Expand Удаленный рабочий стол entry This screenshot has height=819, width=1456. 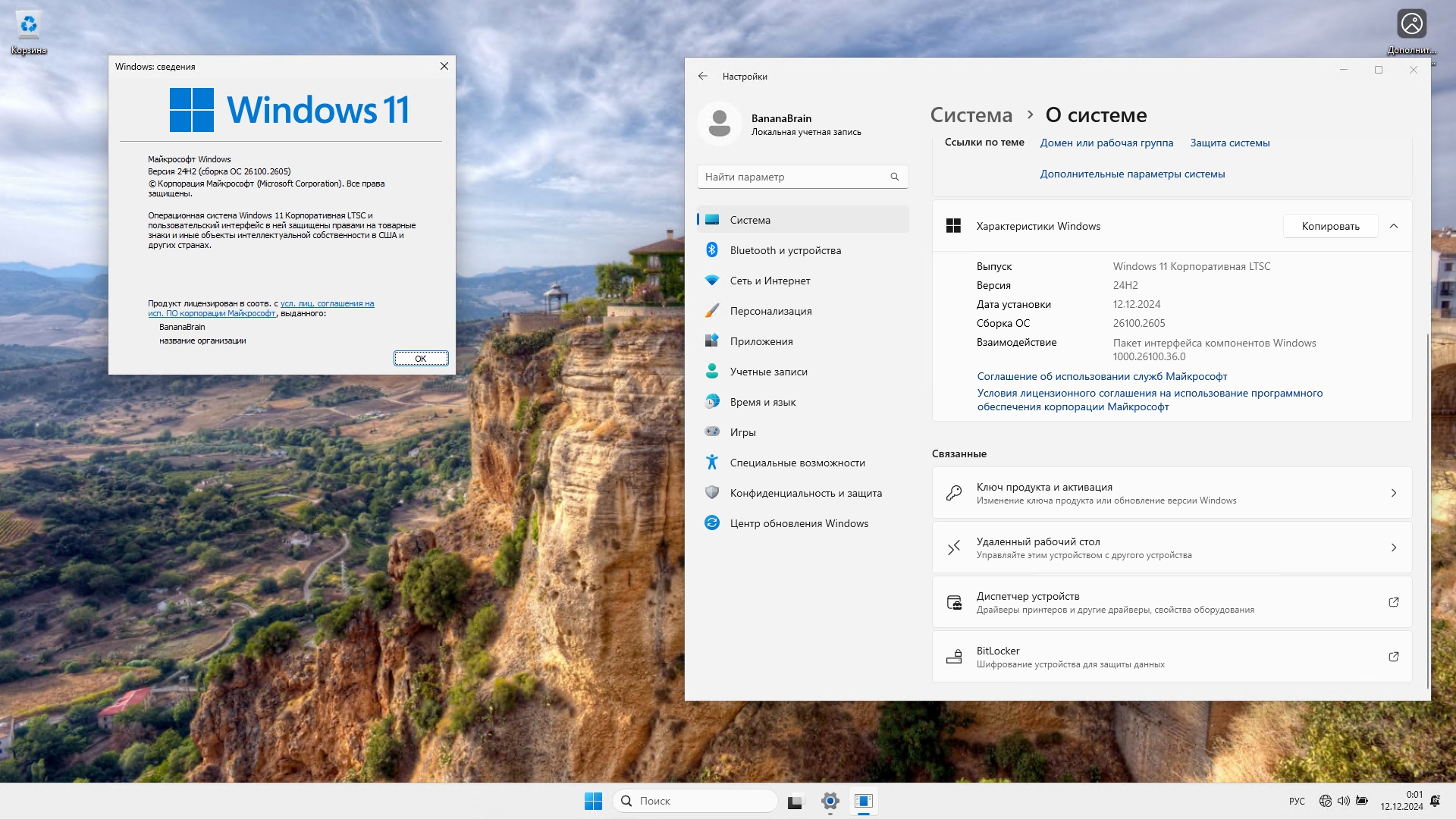(x=1393, y=548)
